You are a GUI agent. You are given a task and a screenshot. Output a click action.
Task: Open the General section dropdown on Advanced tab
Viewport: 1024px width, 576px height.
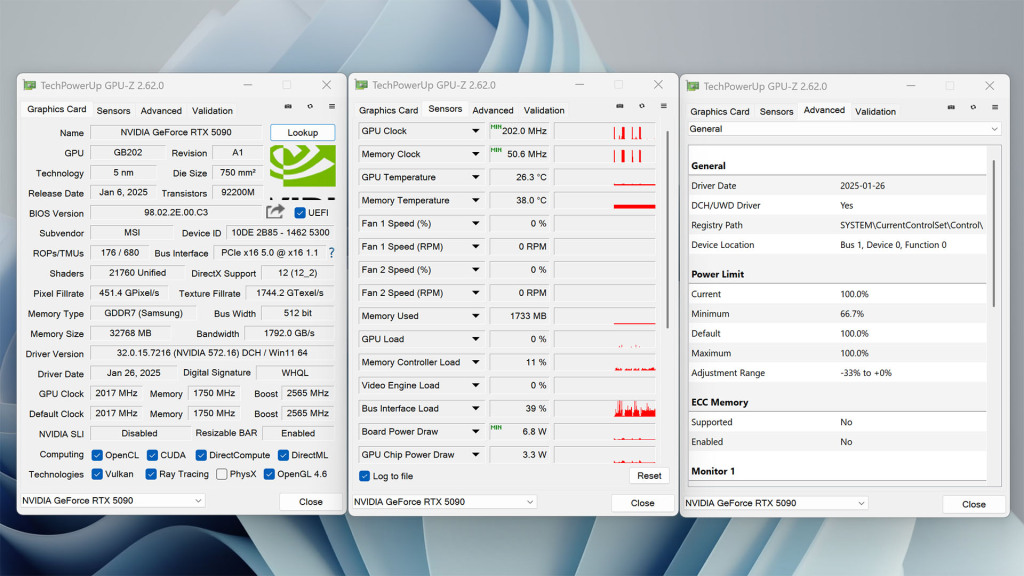[x=839, y=129]
